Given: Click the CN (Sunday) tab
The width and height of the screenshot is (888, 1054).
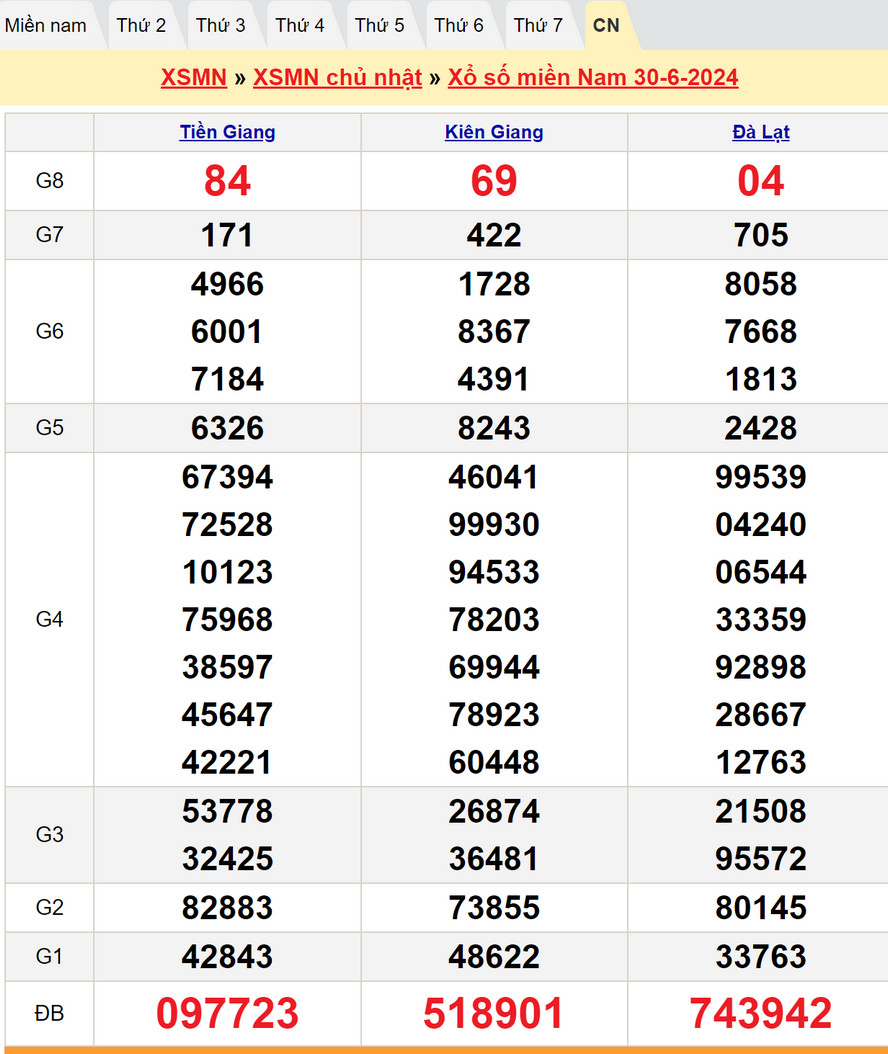Looking at the screenshot, I should (x=606, y=25).
